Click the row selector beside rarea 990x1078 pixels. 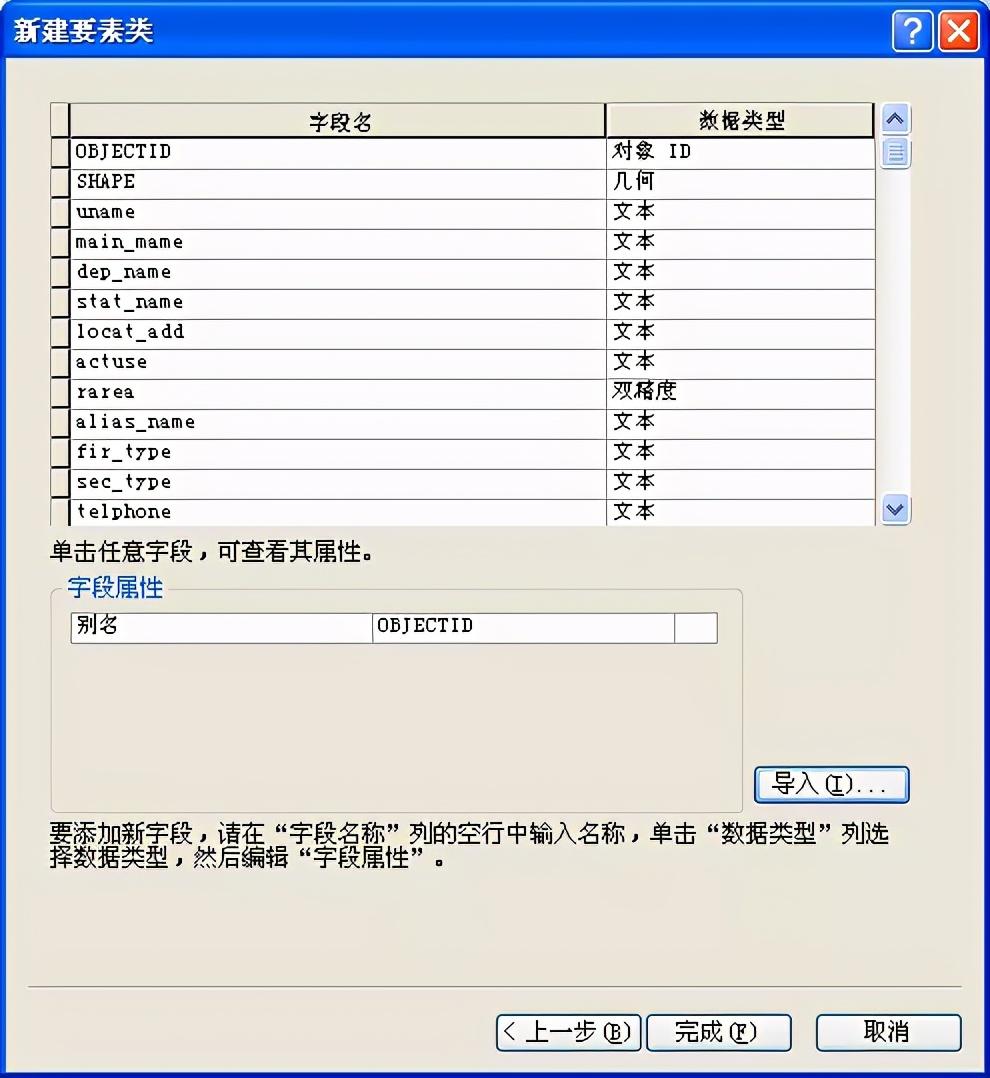[x=60, y=394]
